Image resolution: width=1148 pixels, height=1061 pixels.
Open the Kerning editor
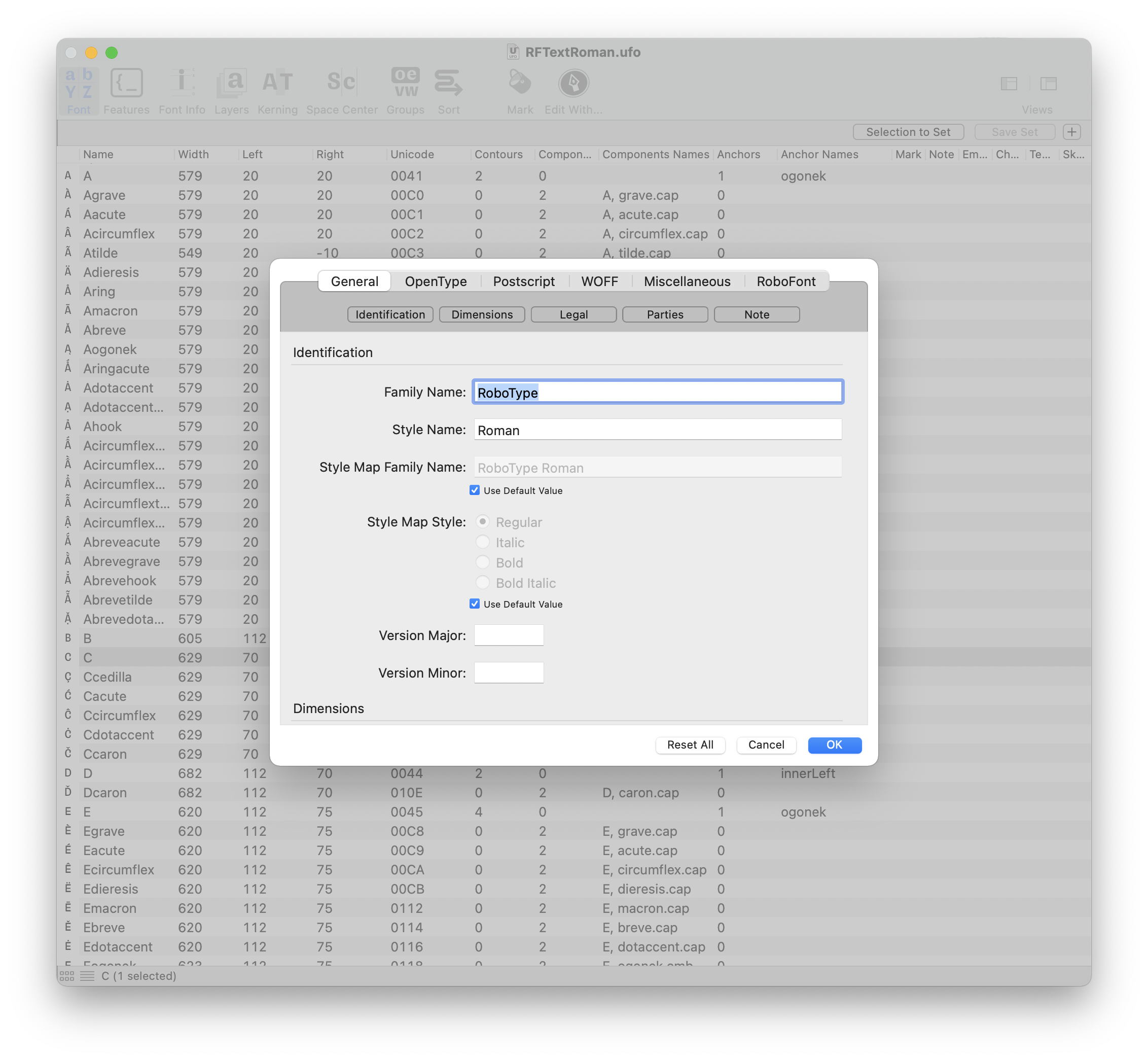point(277,91)
